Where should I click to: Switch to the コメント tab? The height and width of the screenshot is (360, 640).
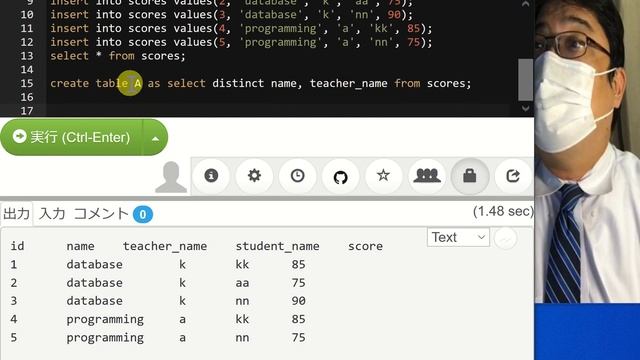click(x=101, y=213)
